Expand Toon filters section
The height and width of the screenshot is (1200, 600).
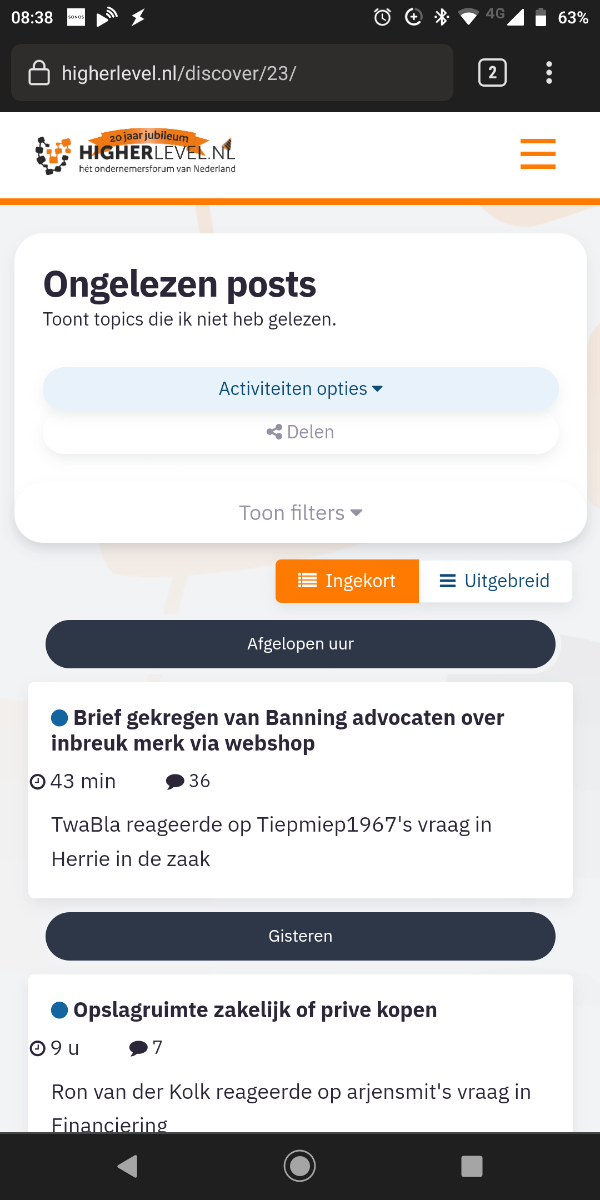click(x=300, y=513)
